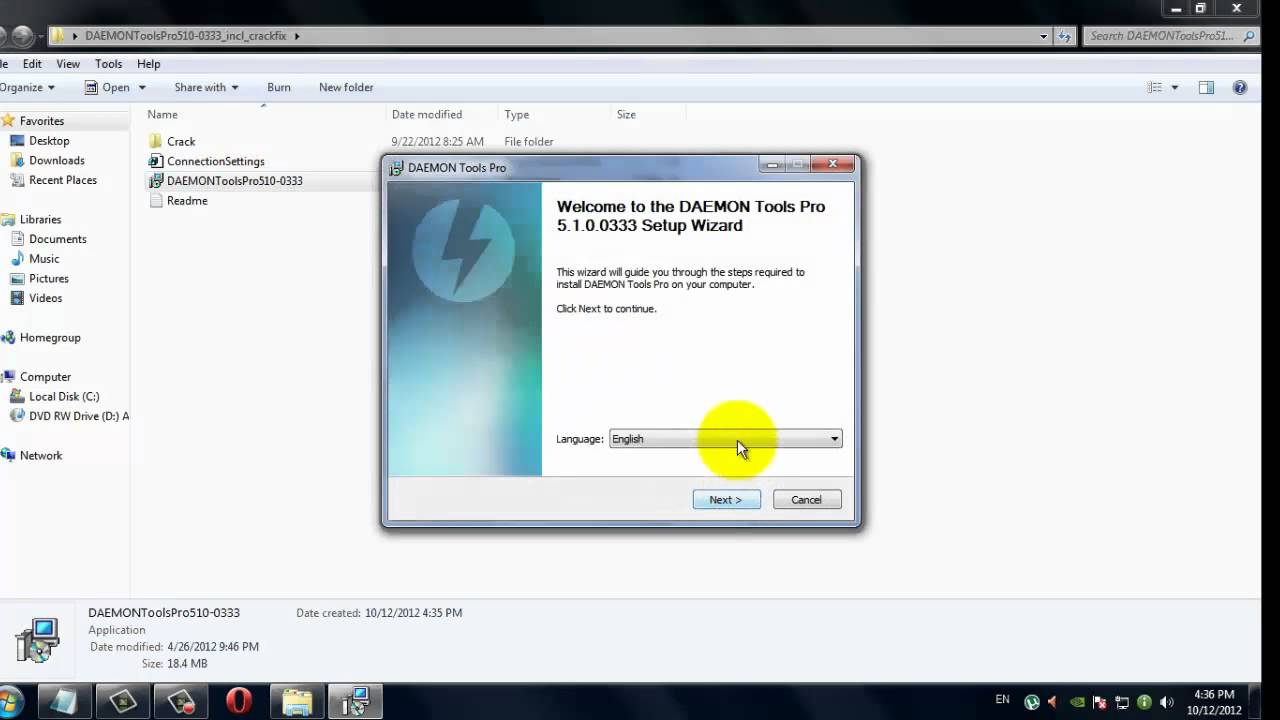Click the first taskbar icon after Start

click(x=63, y=701)
